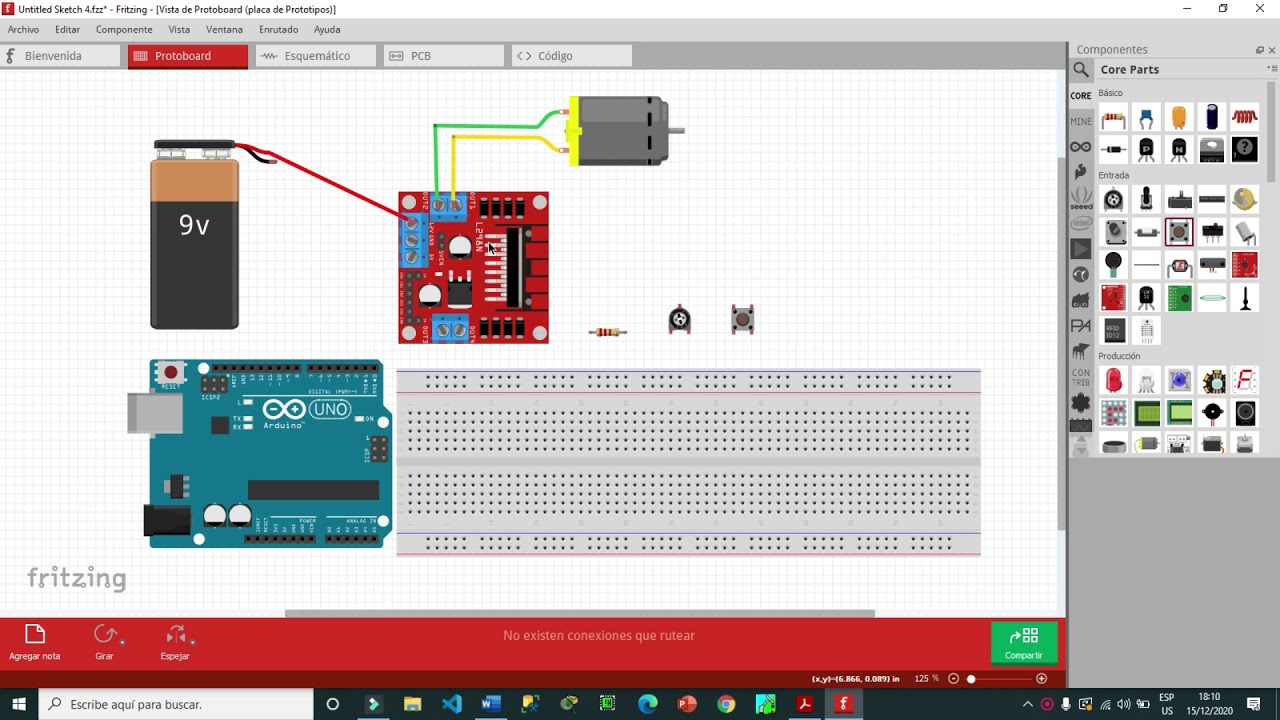Pick the LED dot matrix part
Viewport: 1280px width, 720px height.
1113,412
